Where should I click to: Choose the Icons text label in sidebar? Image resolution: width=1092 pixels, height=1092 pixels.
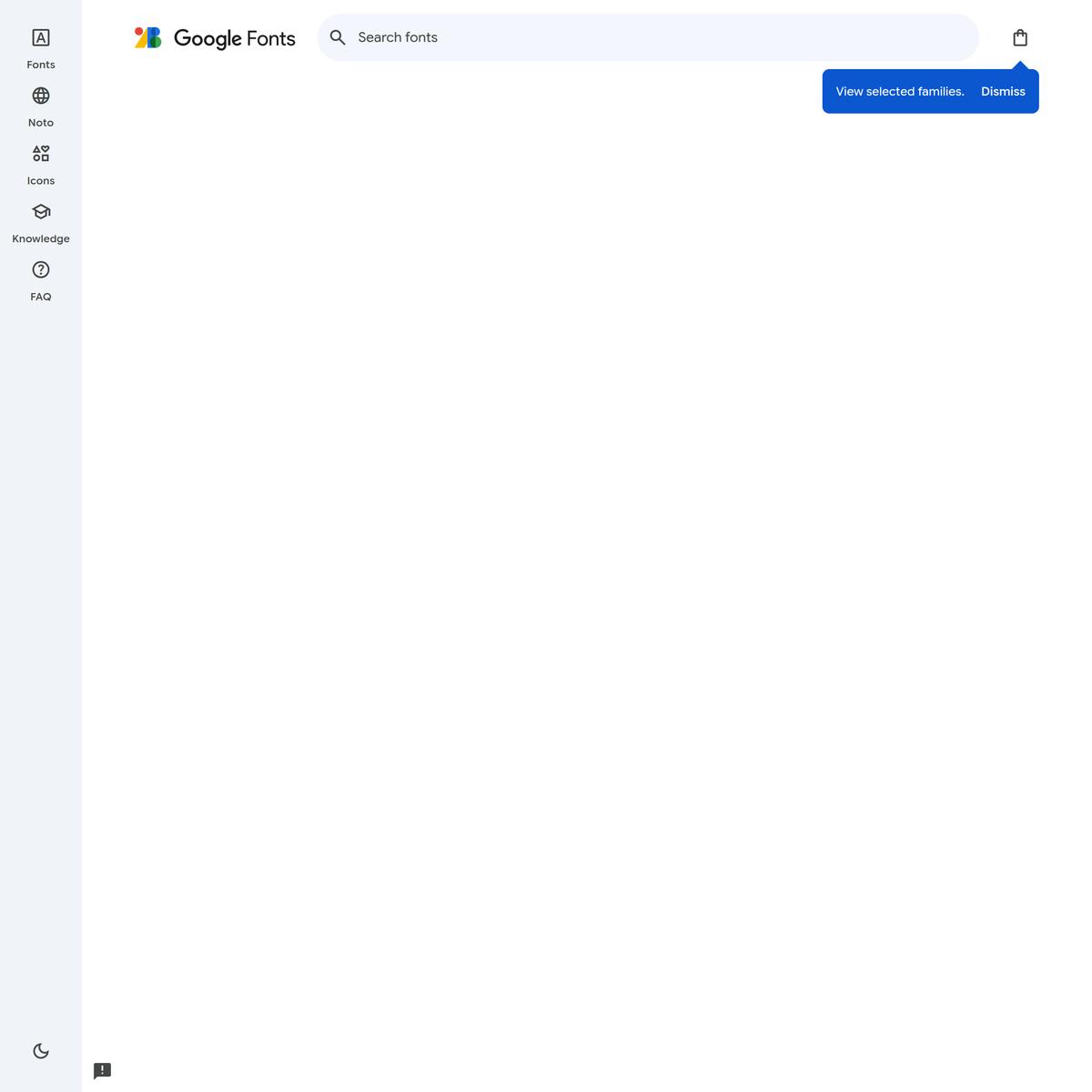click(x=41, y=181)
